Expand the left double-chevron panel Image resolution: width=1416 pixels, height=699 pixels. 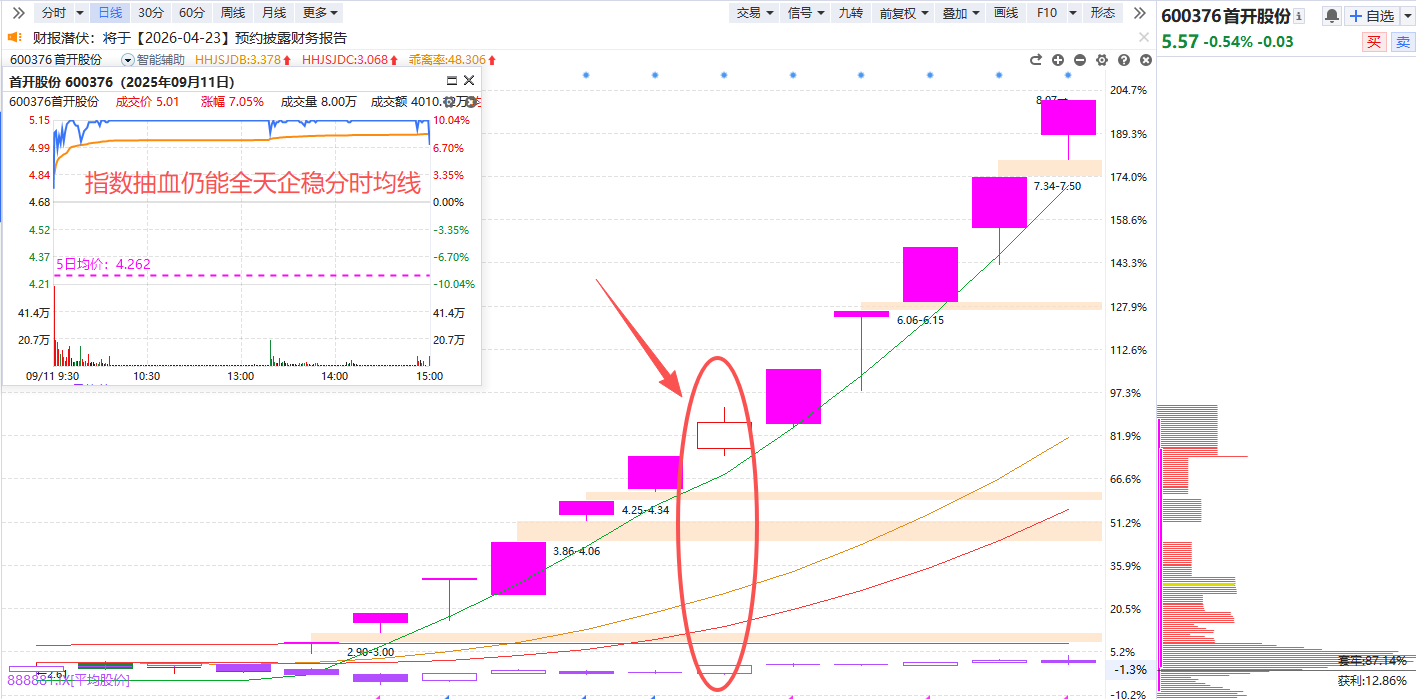[x=17, y=13]
